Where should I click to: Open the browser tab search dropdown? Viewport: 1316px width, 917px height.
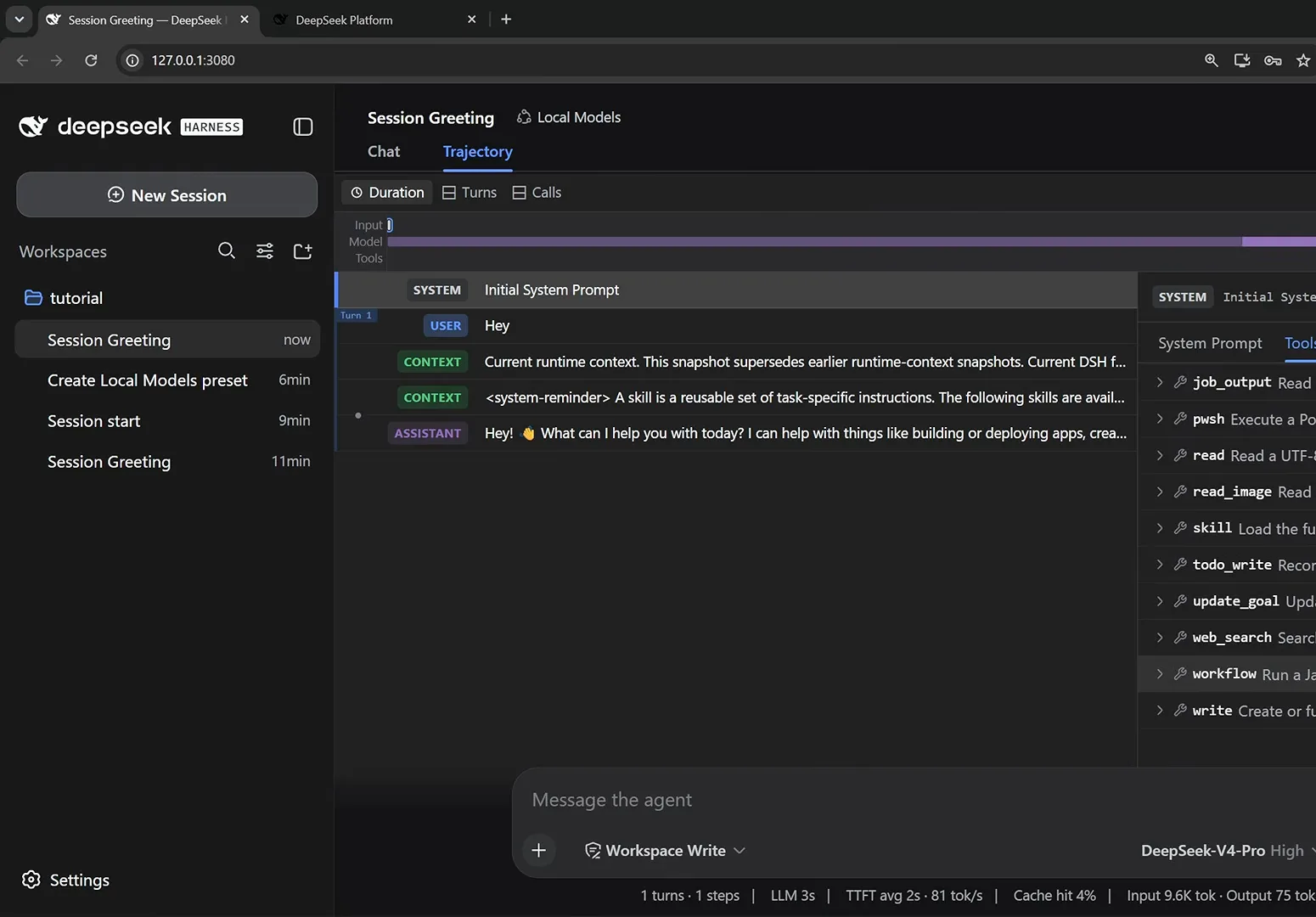[x=19, y=19]
